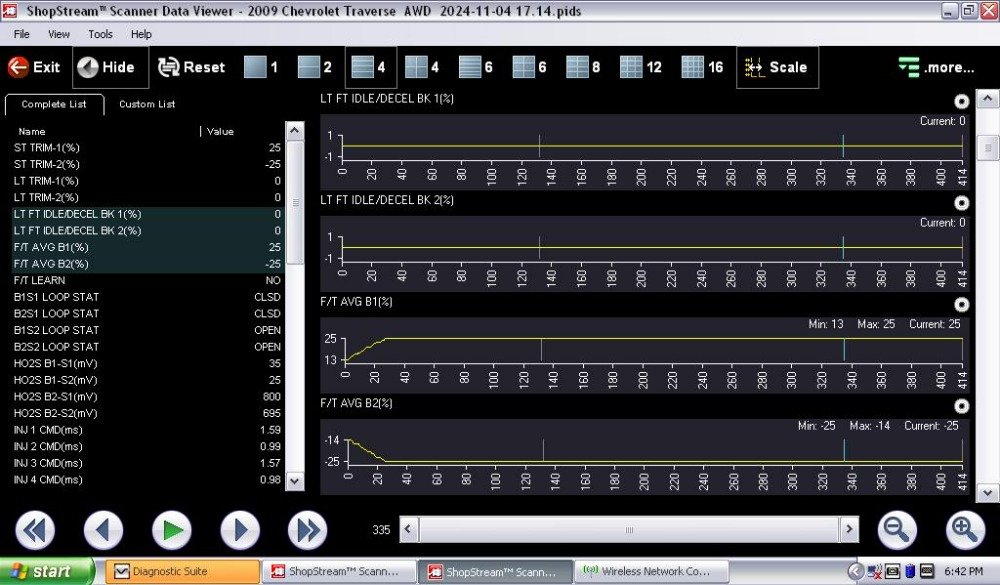Open the .more... options menu
The height and width of the screenshot is (585, 1000).
936,67
